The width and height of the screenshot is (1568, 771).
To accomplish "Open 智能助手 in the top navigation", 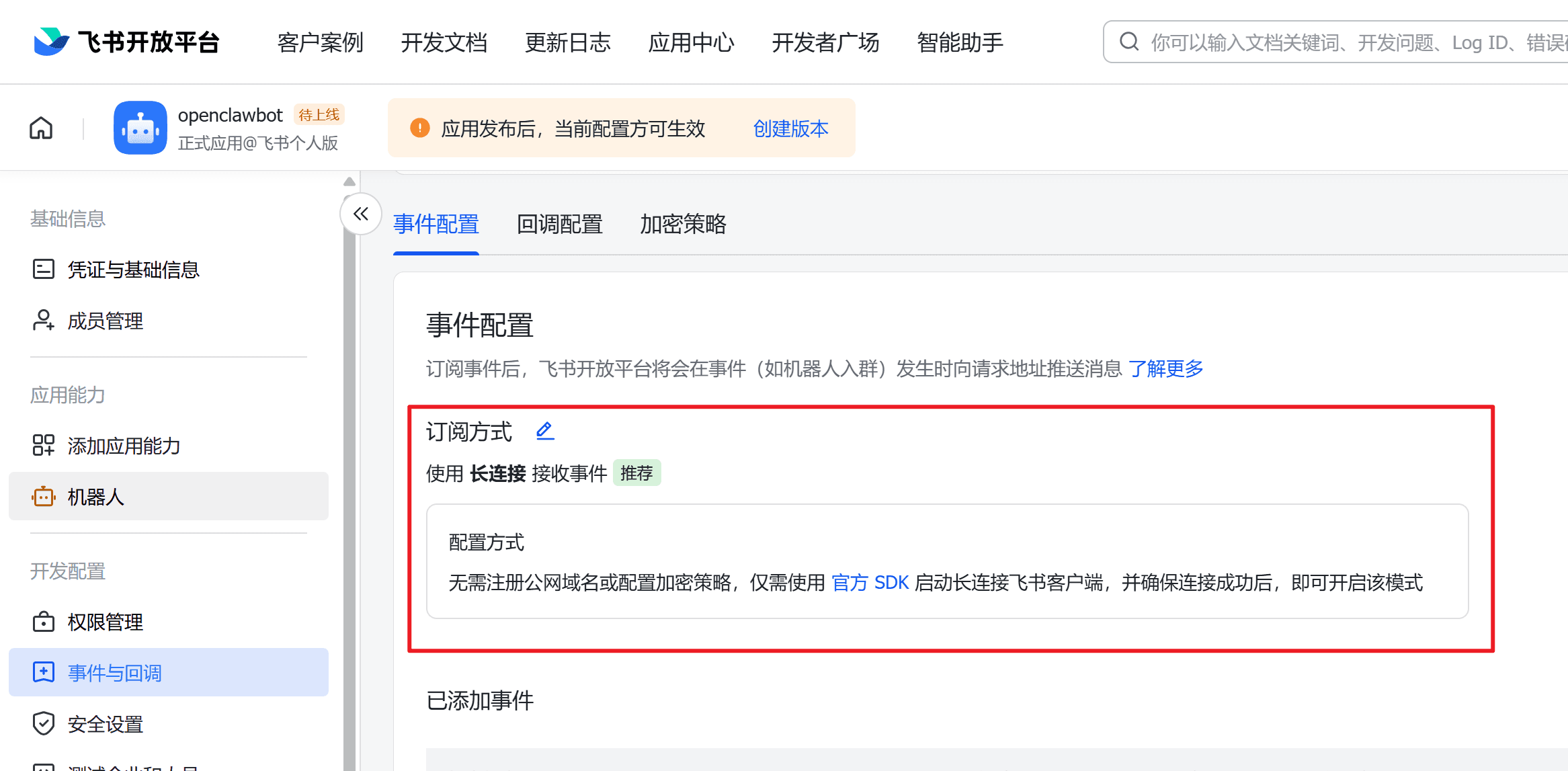I will tap(960, 42).
